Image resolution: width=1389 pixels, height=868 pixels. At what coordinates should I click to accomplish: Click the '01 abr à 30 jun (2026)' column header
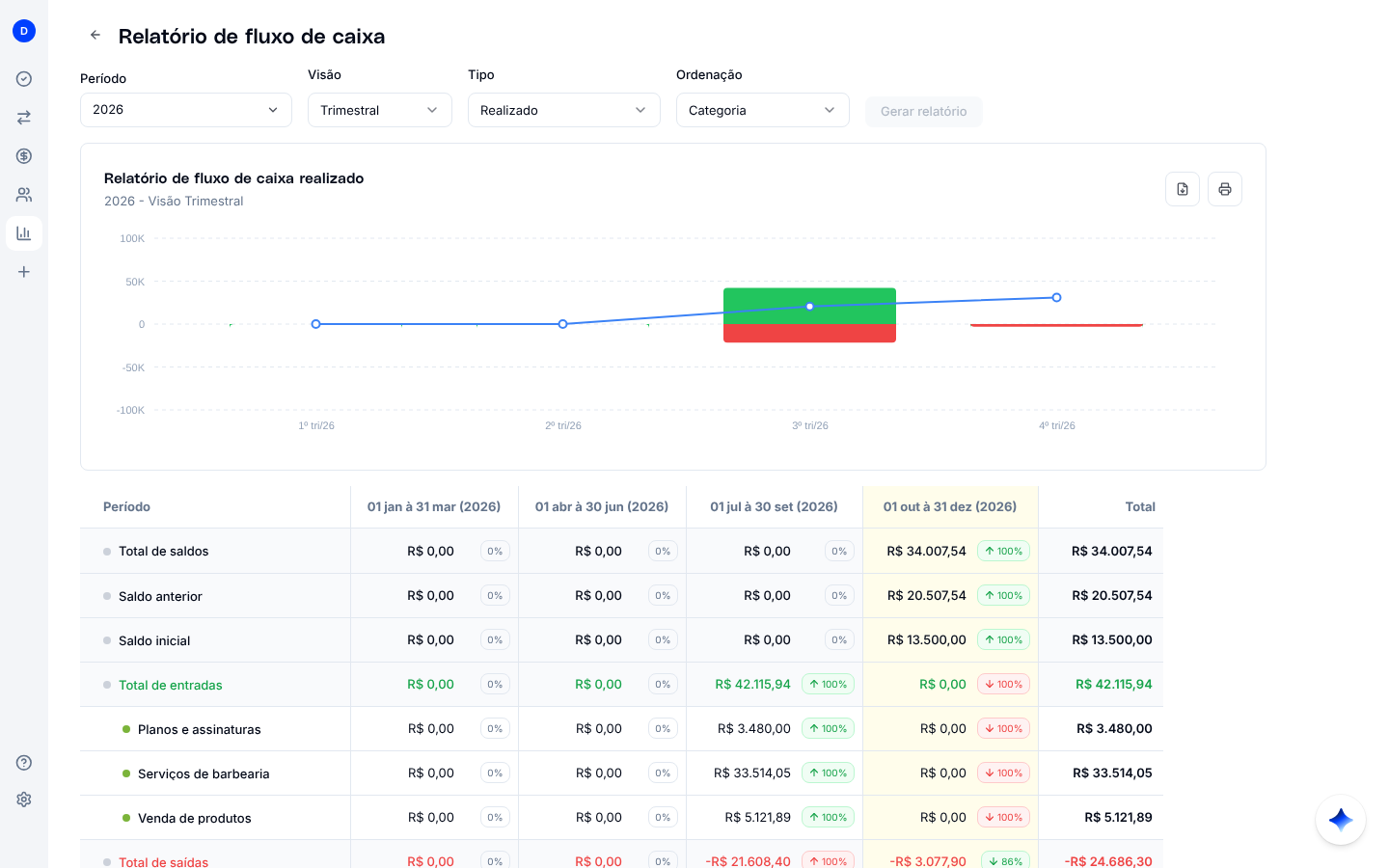click(602, 506)
